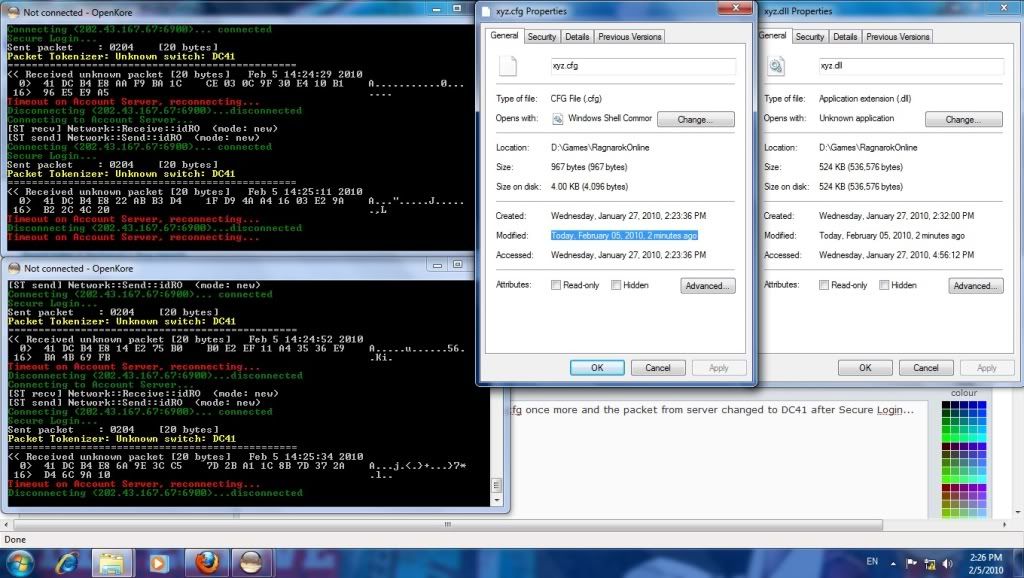Click the EN language indicator
Image resolution: width=1024 pixels, height=578 pixels.
tap(872, 562)
